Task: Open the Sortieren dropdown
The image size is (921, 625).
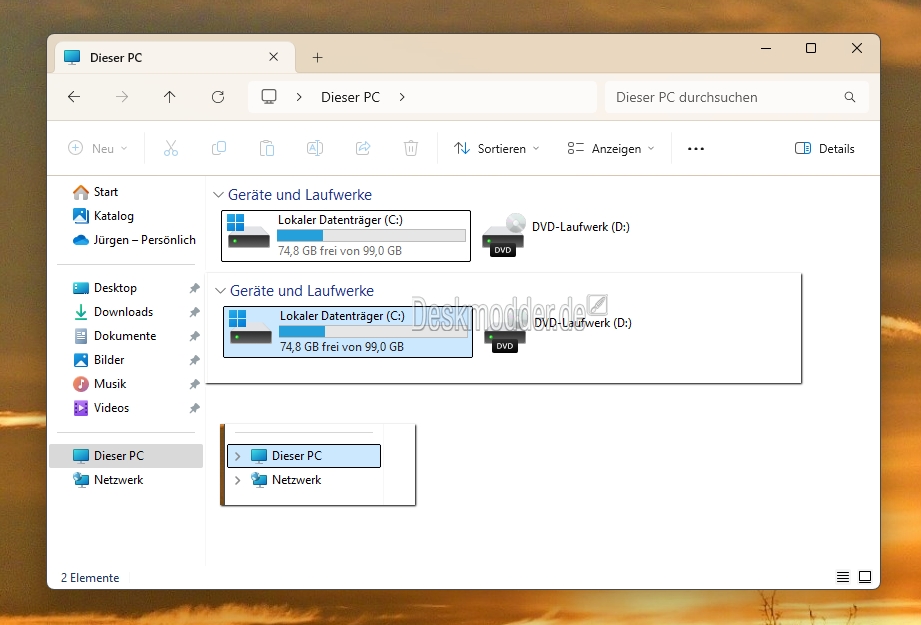Action: (496, 148)
